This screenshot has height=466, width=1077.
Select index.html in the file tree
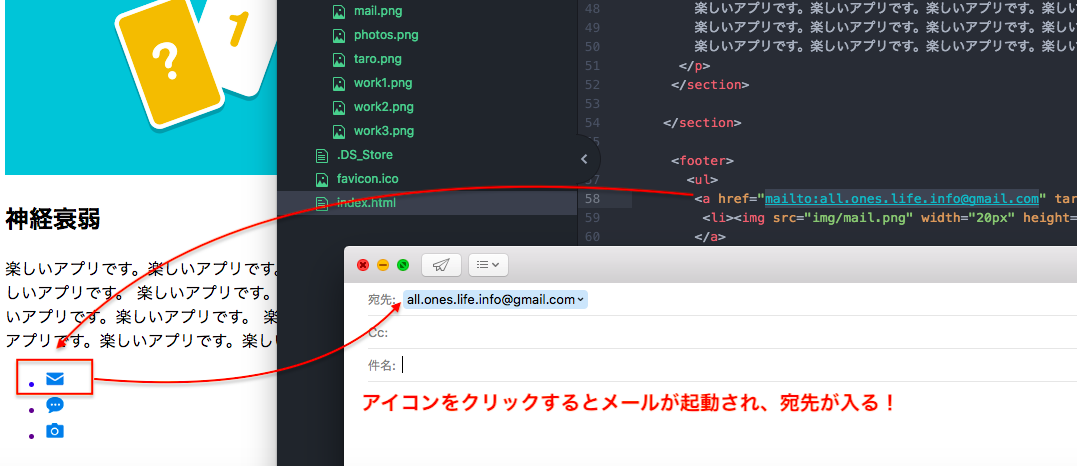coord(365,203)
